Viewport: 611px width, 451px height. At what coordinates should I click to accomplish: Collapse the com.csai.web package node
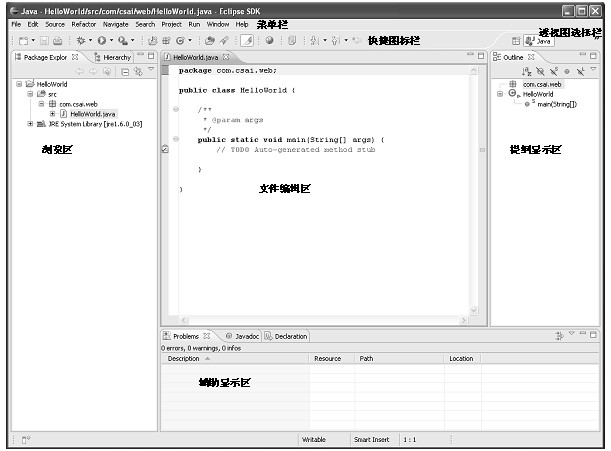tap(41, 104)
